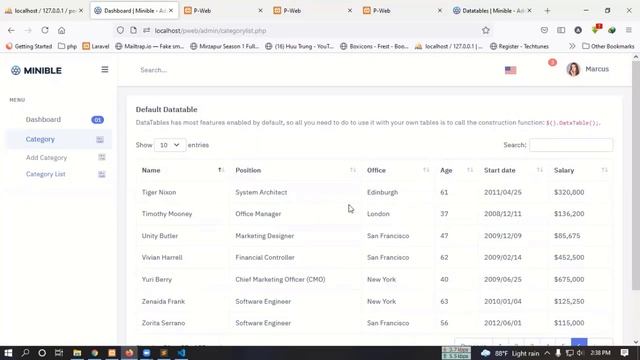Click the icon beside Add Category

[102, 157]
